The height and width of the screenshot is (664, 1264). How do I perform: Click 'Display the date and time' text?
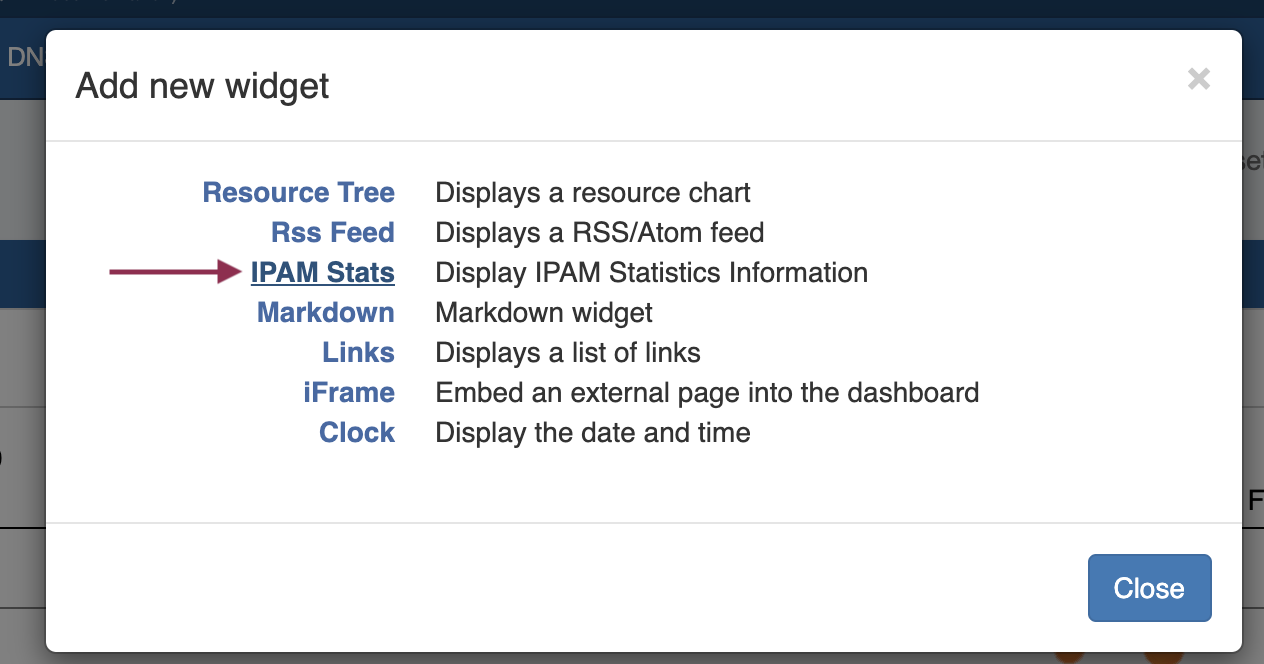click(x=592, y=433)
